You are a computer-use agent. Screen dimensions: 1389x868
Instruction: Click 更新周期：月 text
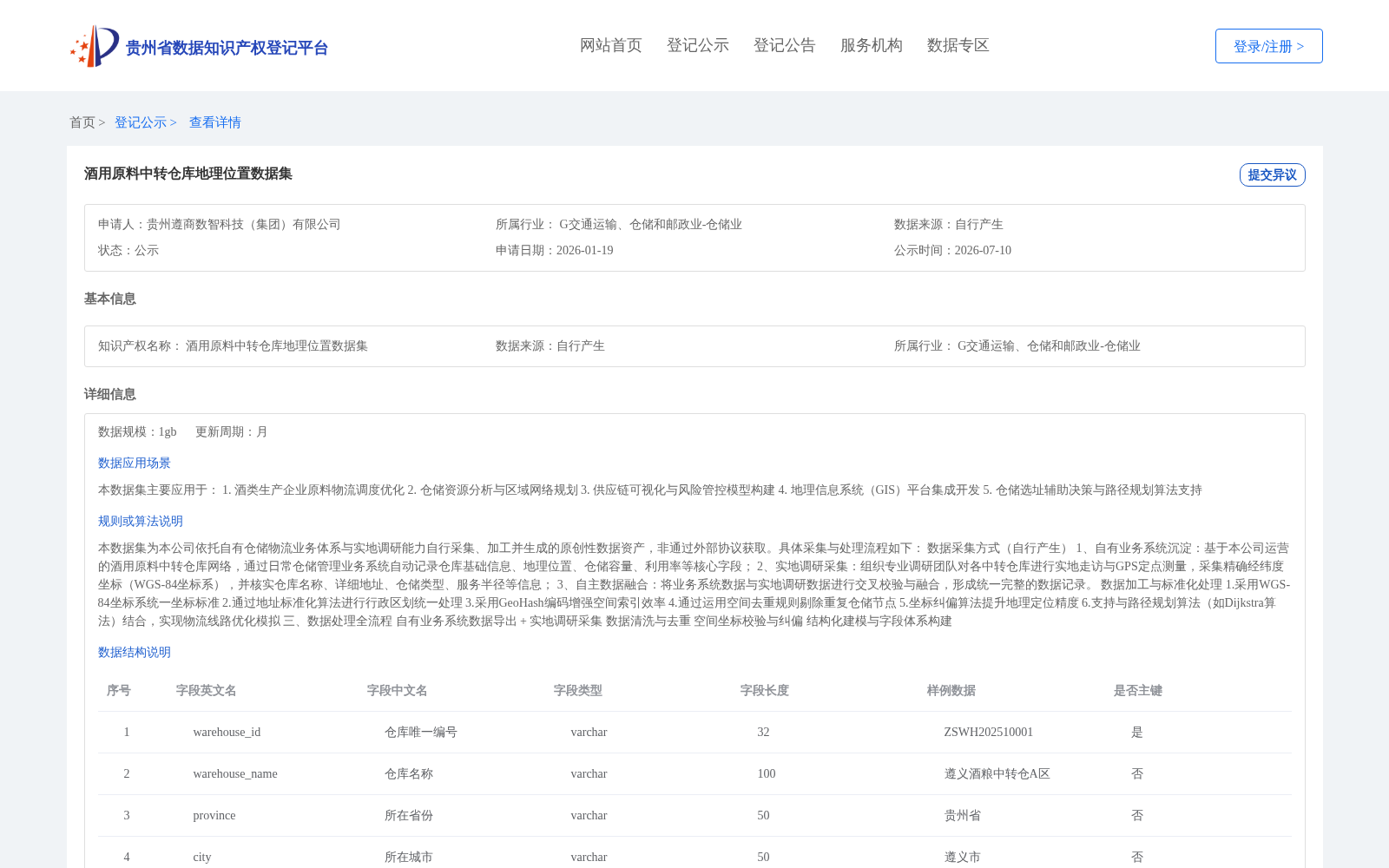[x=232, y=431]
